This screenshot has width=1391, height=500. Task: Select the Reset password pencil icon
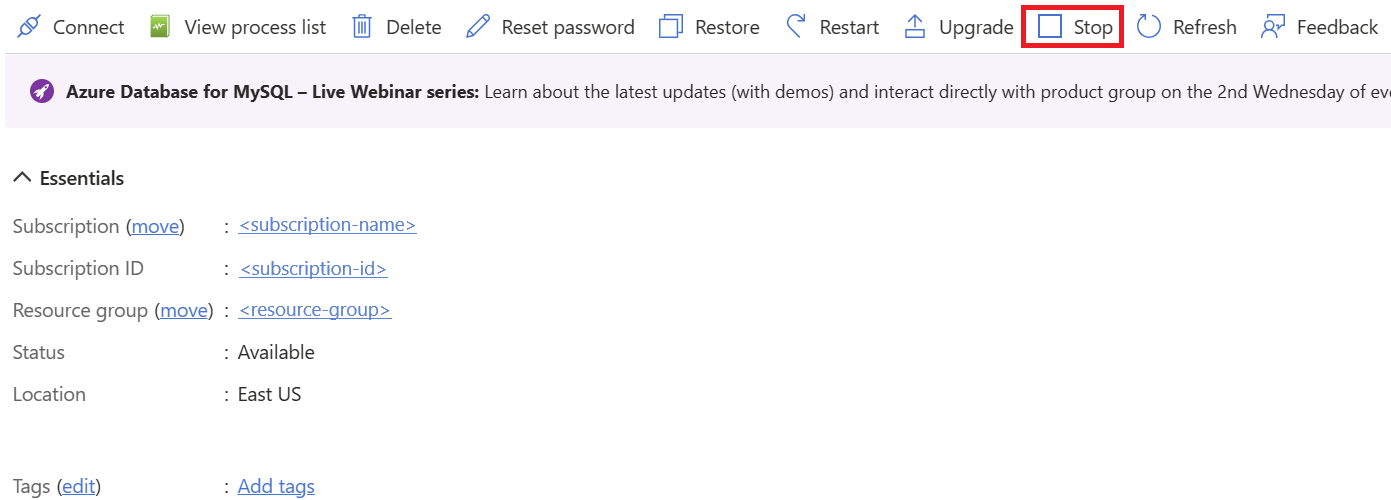pyautogui.click(x=478, y=27)
